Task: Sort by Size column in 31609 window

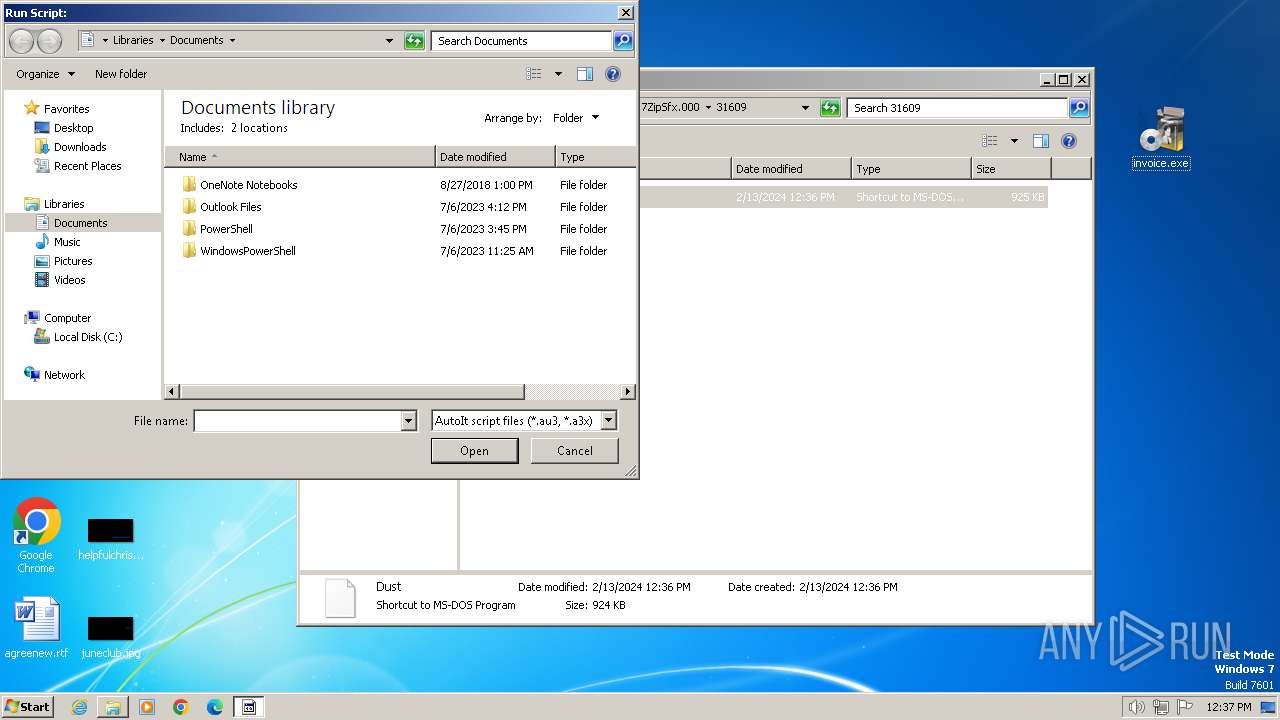Action: 1010,169
